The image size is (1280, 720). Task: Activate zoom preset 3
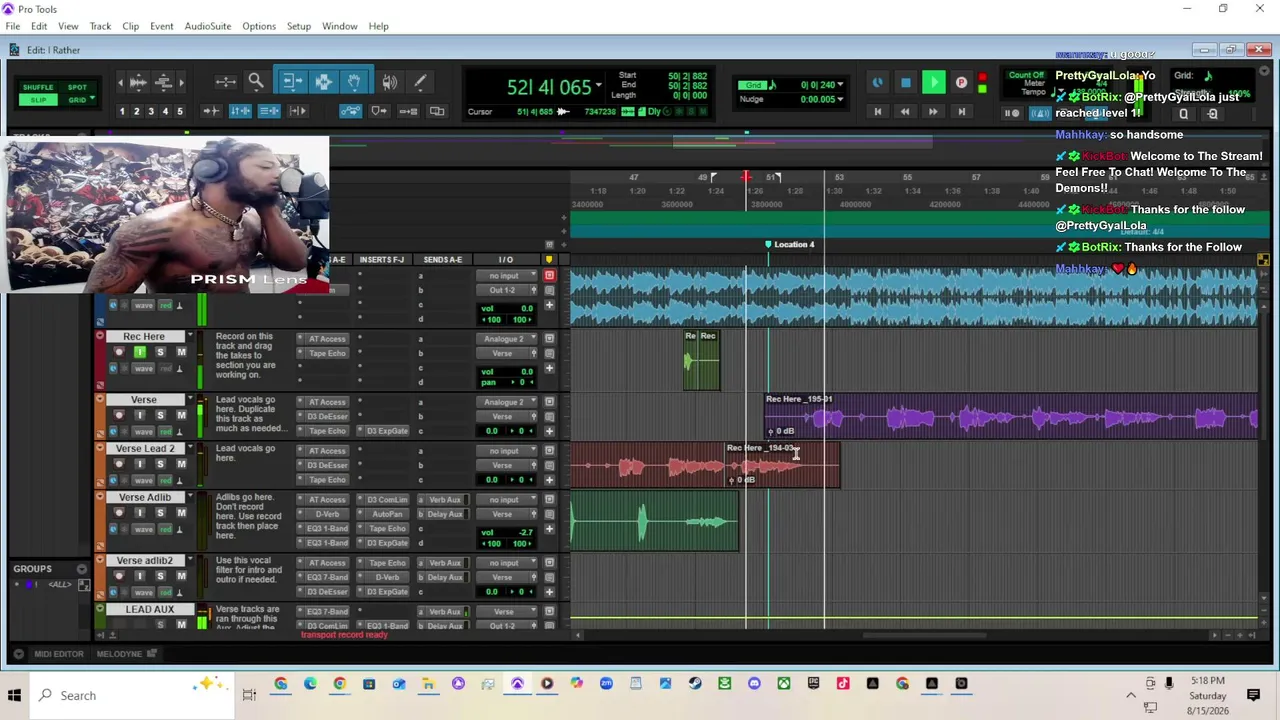151,111
